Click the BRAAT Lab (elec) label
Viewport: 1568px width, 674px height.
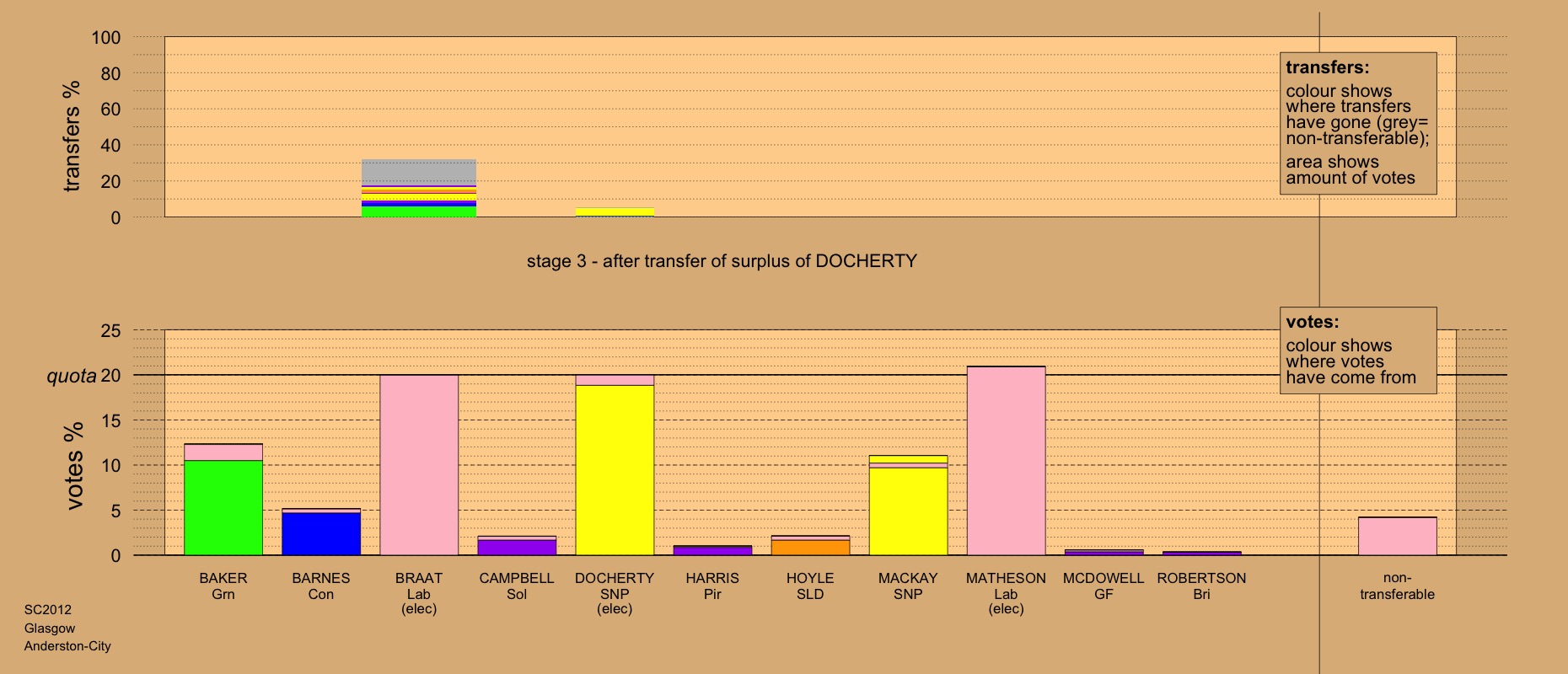pyautogui.click(x=419, y=593)
